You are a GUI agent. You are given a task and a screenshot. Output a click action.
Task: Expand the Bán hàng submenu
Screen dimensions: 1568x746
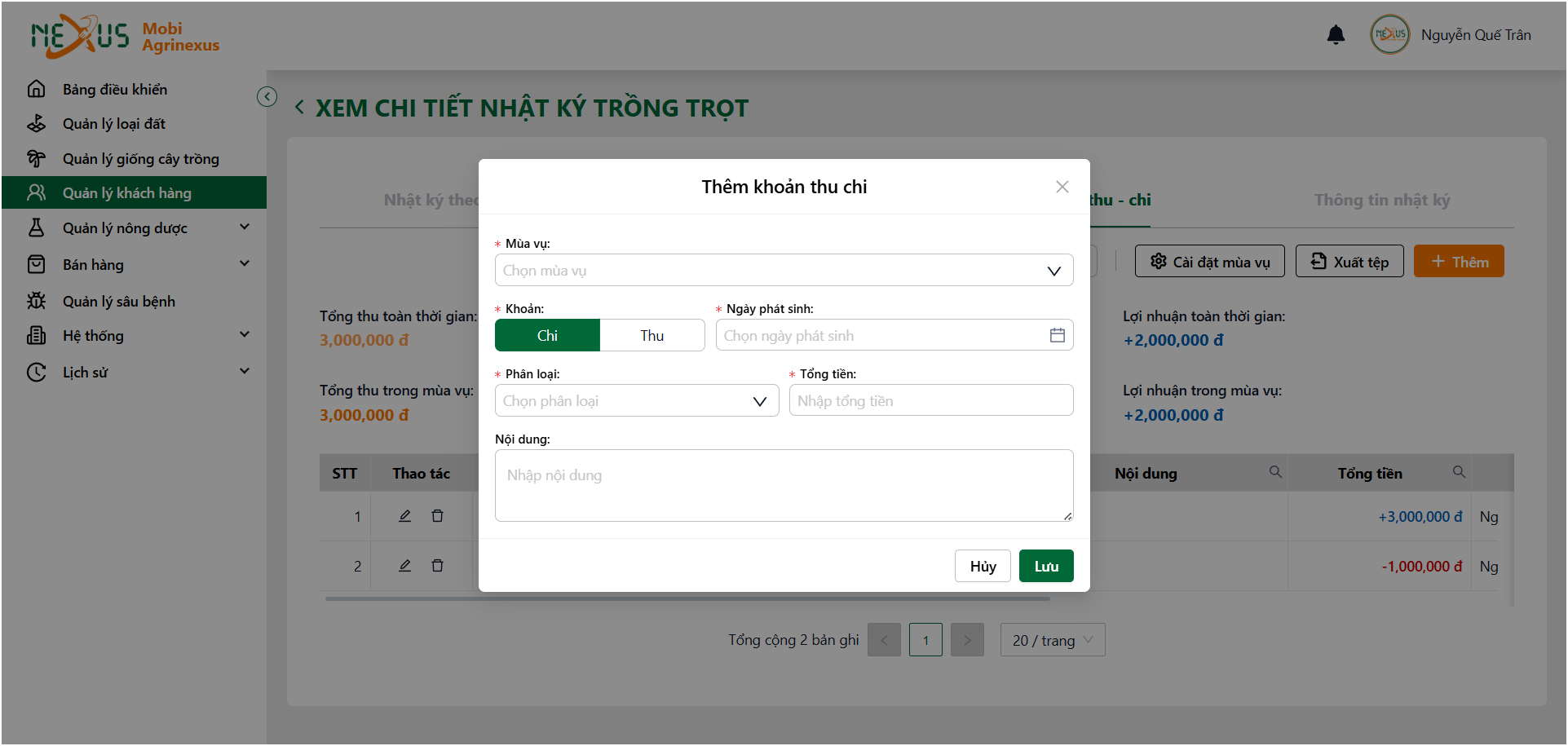coord(245,263)
